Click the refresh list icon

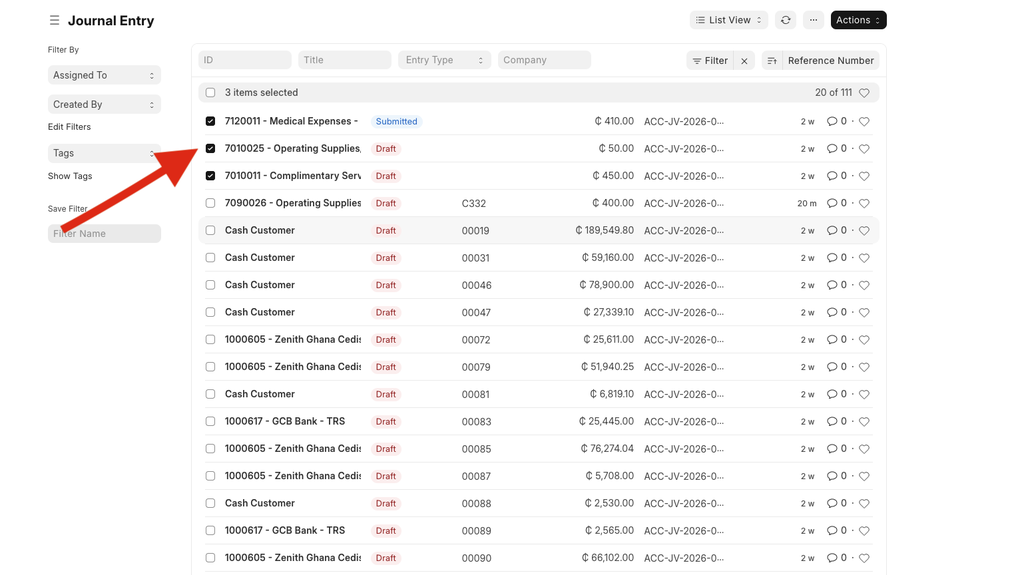click(x=786, y=20)
